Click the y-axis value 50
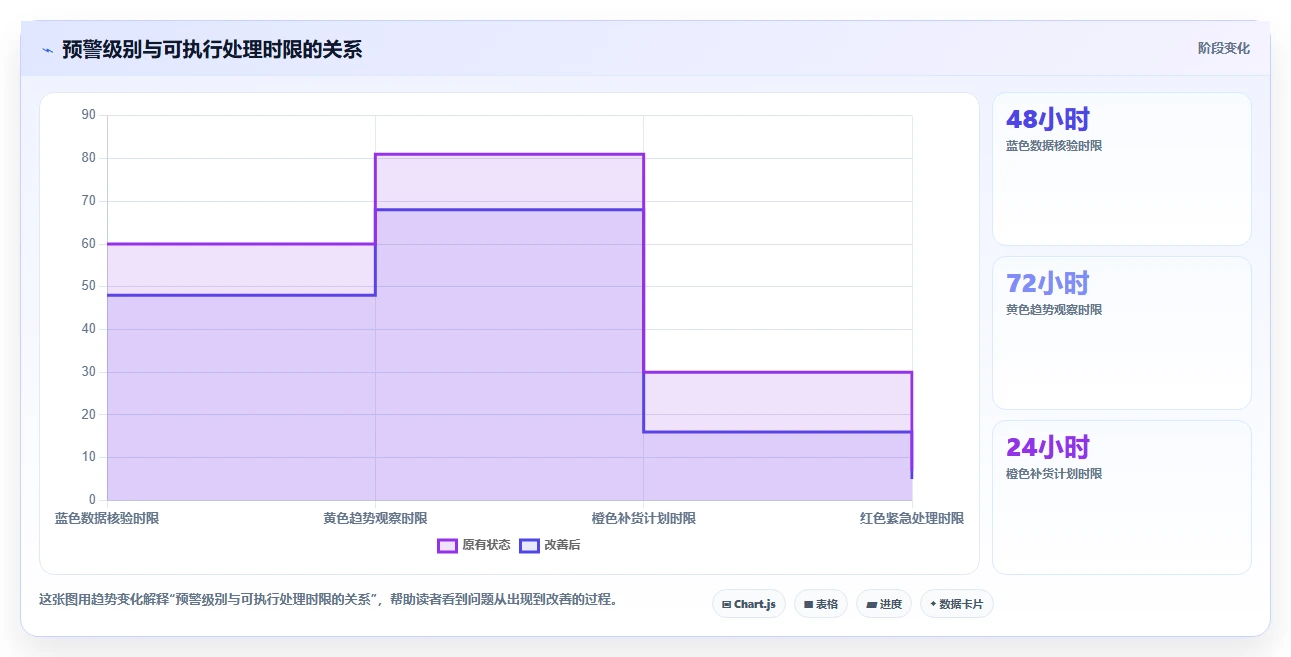Image resolution: width=1291 pixels, height=657 pixels. (x=88, y=286)
